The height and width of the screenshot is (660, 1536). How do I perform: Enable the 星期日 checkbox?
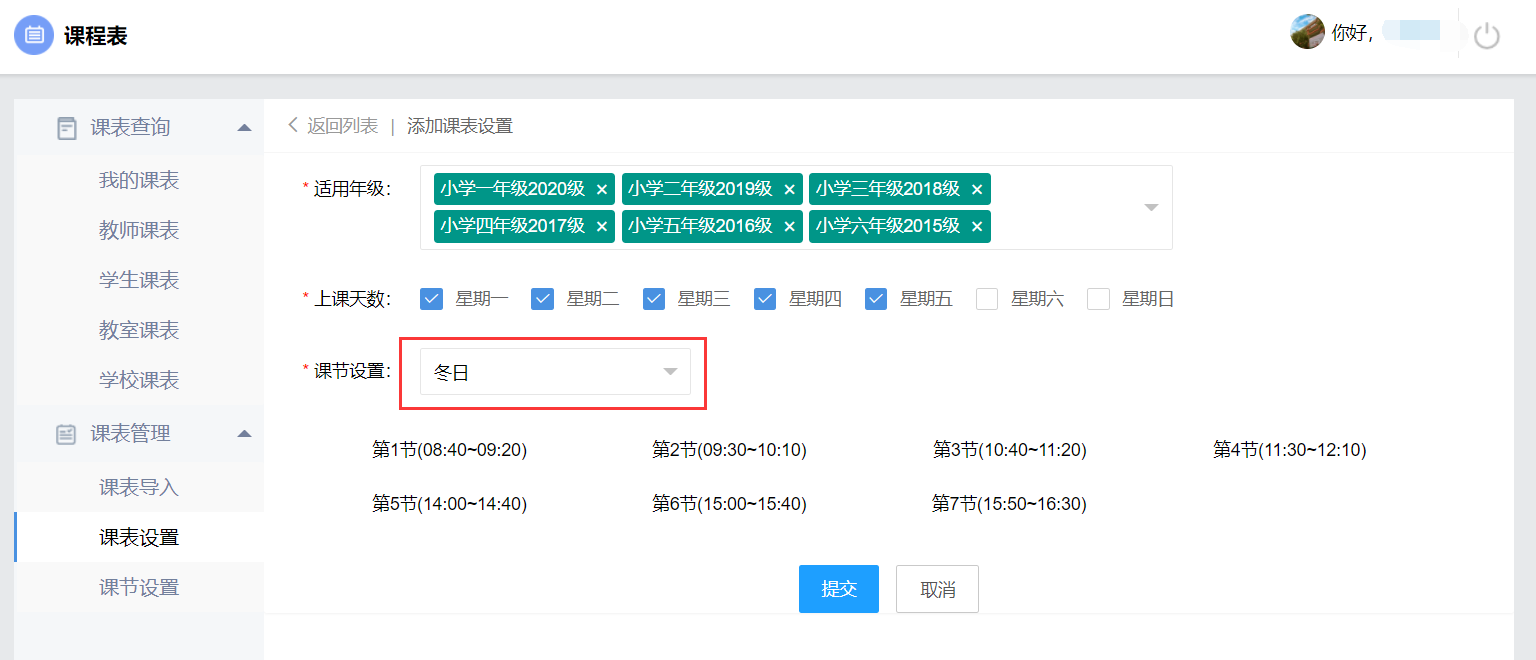(x=1098, y=299)
